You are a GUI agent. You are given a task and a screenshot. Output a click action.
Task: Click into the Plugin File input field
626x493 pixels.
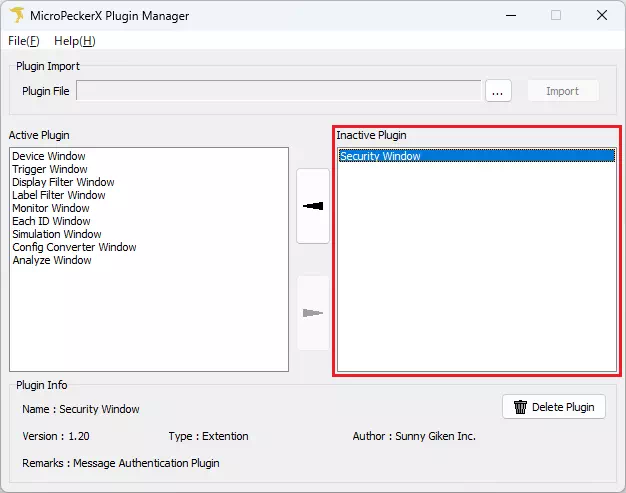click(279, 91)
